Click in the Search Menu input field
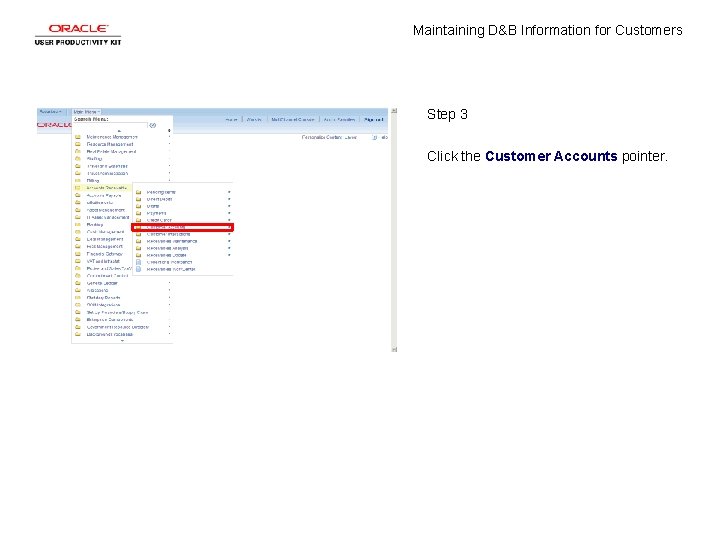Screen dimensions: 720x540 coord(110,125)
